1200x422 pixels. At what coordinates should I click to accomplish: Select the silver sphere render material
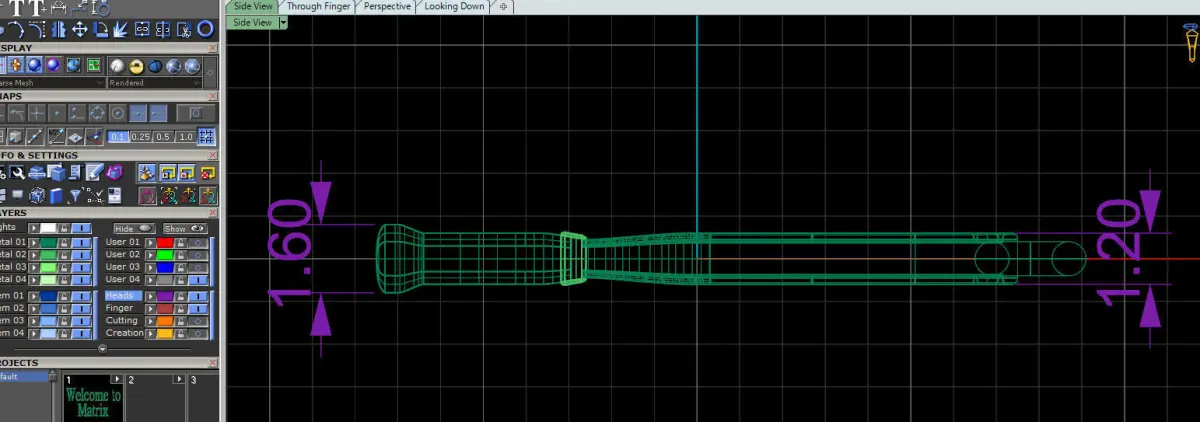(117, 66)
